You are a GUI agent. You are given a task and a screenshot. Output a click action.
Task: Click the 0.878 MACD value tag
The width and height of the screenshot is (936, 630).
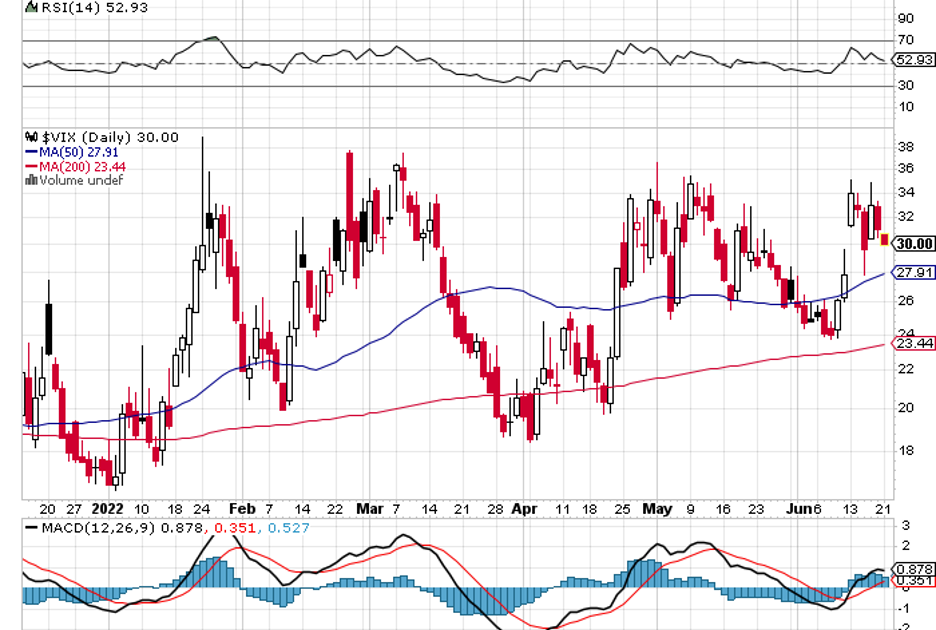(913, 568)
